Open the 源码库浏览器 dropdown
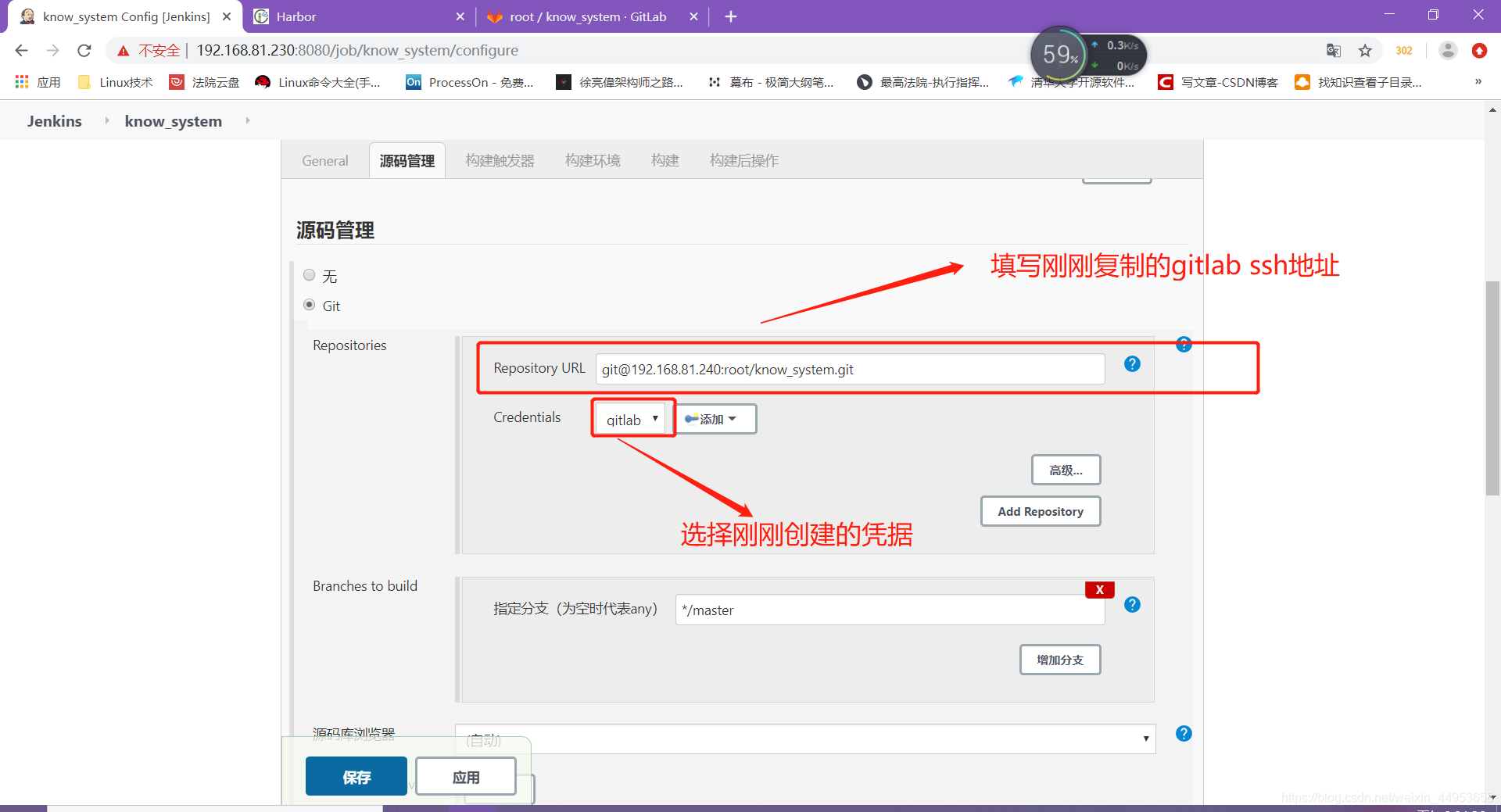This screenshot has width=1501, height=812. (x=805, y=739)
